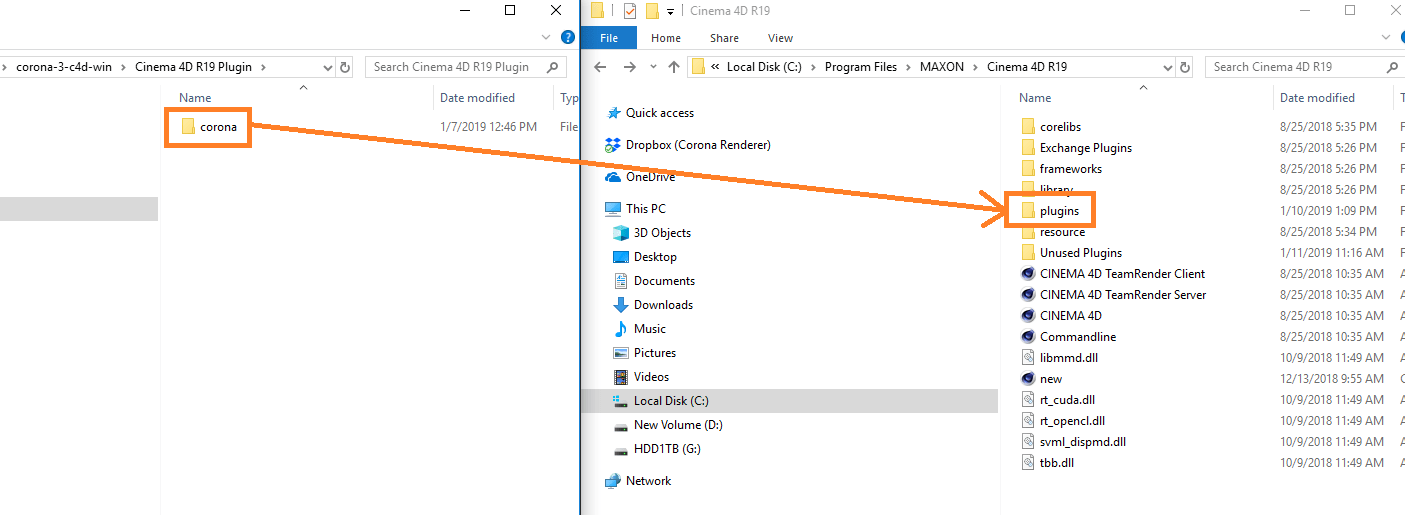Open the Share ribbon tab

(724, 38)
